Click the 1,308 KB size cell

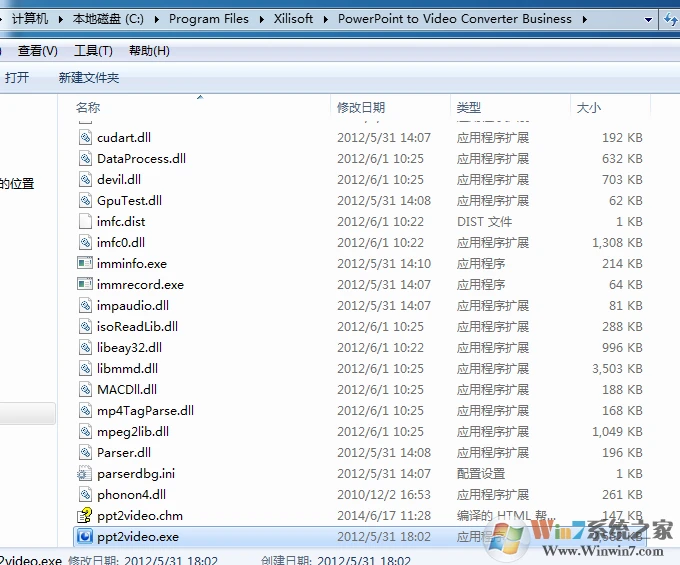[x=617, y=242]
